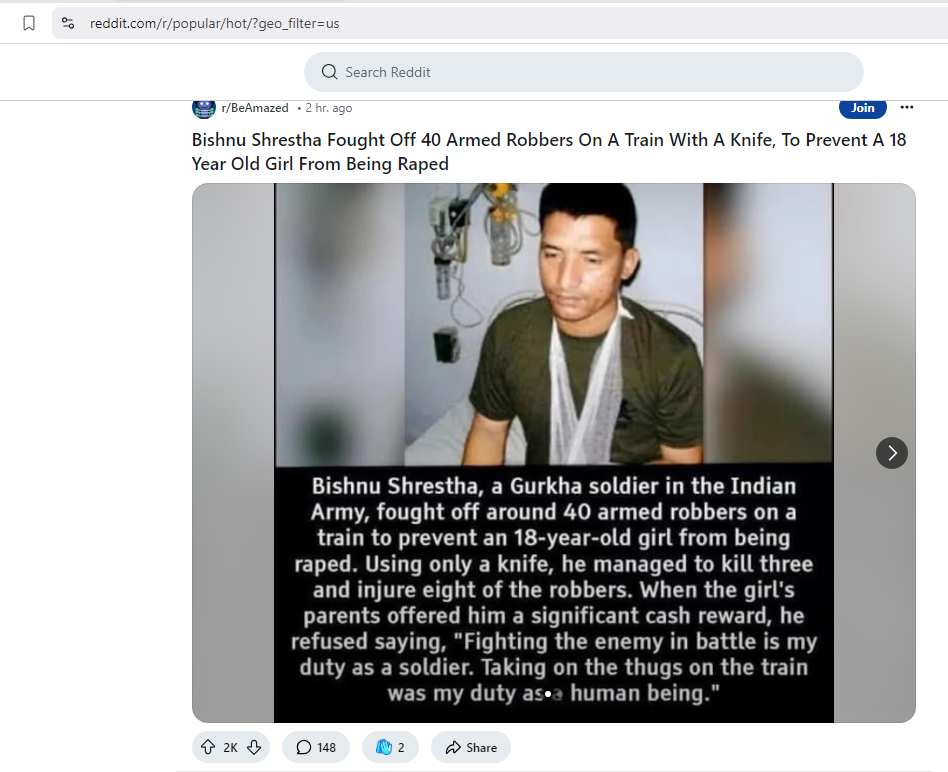Open the 148 comments
The height and width of the screenshot is (772, 948).
pyautogui.click(x=316, y=747)
